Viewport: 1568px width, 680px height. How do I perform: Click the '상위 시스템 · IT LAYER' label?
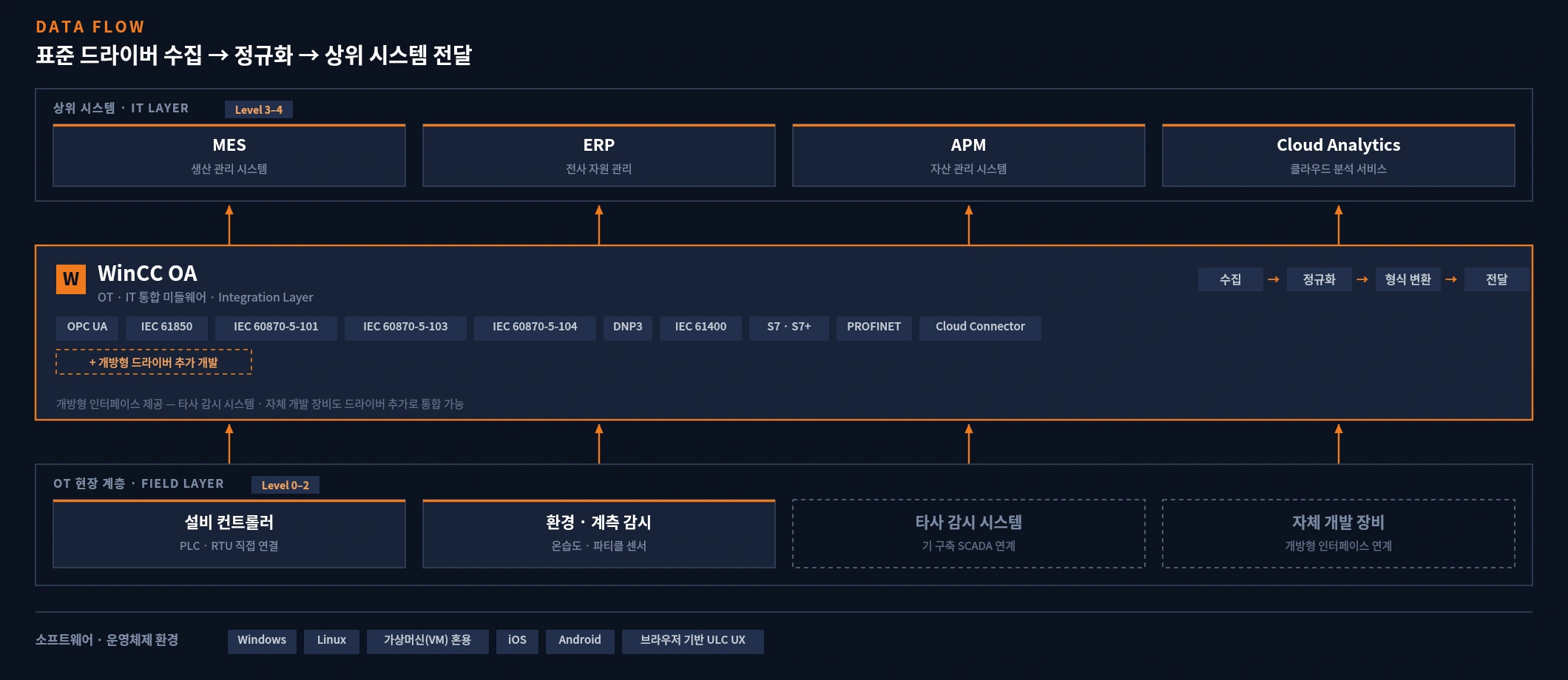[121, 109]
